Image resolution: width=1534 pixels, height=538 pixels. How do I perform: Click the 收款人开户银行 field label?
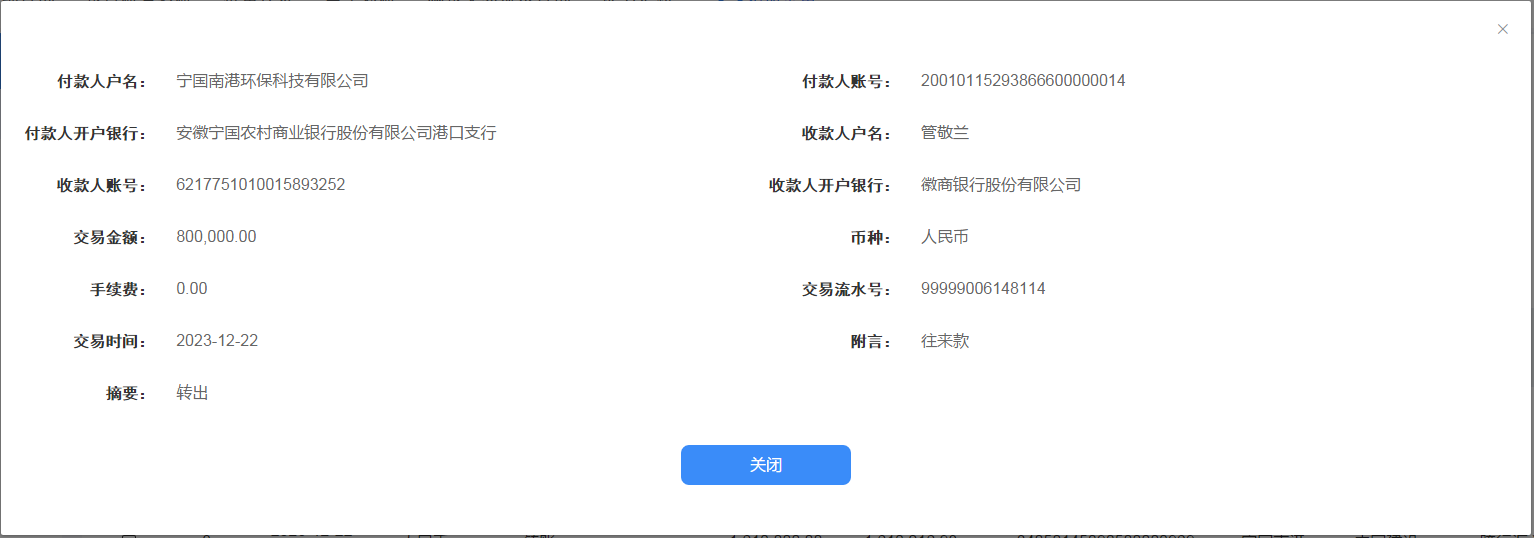click(x=830, y=186)
